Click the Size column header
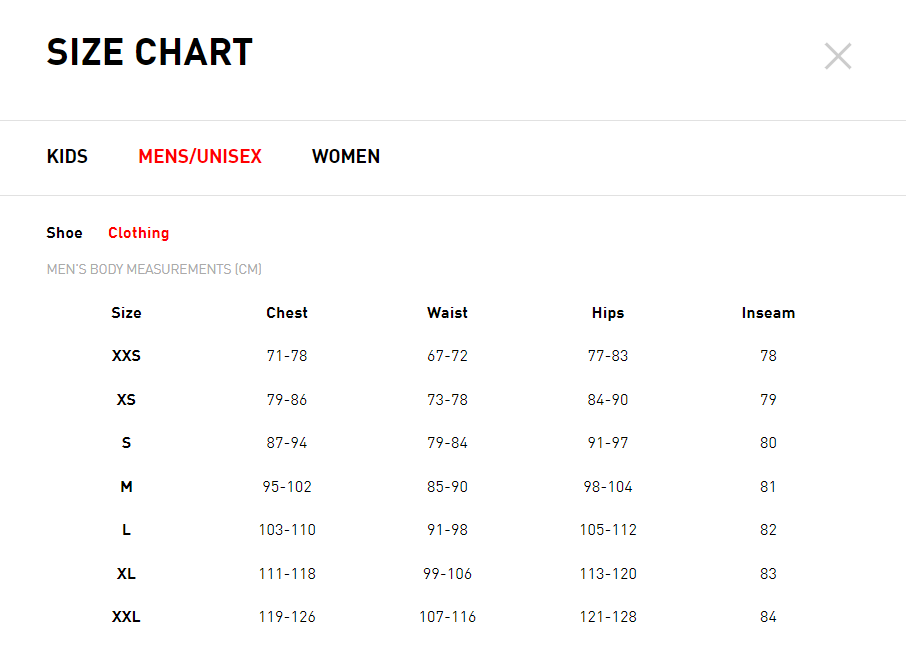 (127, 313)
